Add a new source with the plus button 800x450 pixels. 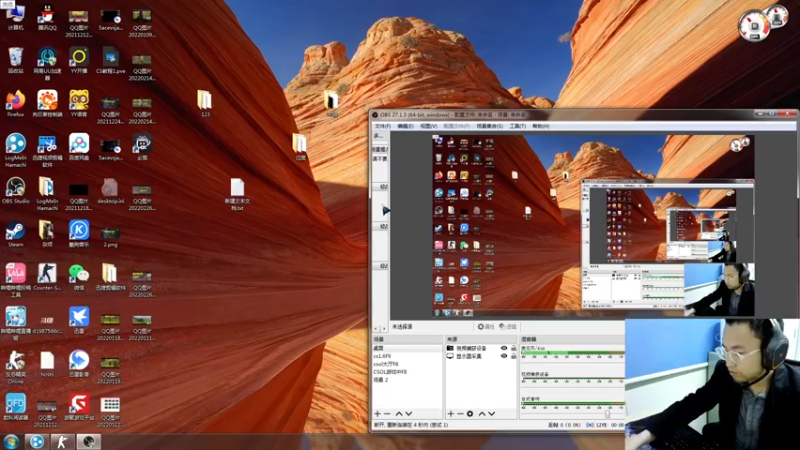(x=451, y=414)
